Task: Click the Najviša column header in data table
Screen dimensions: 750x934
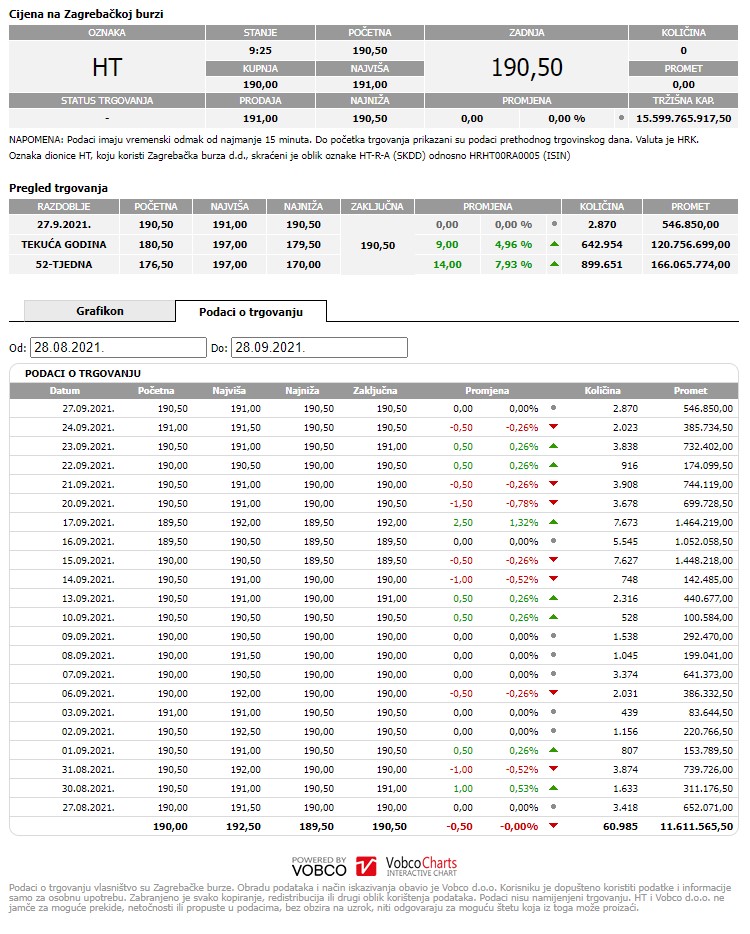Action: 229,391
